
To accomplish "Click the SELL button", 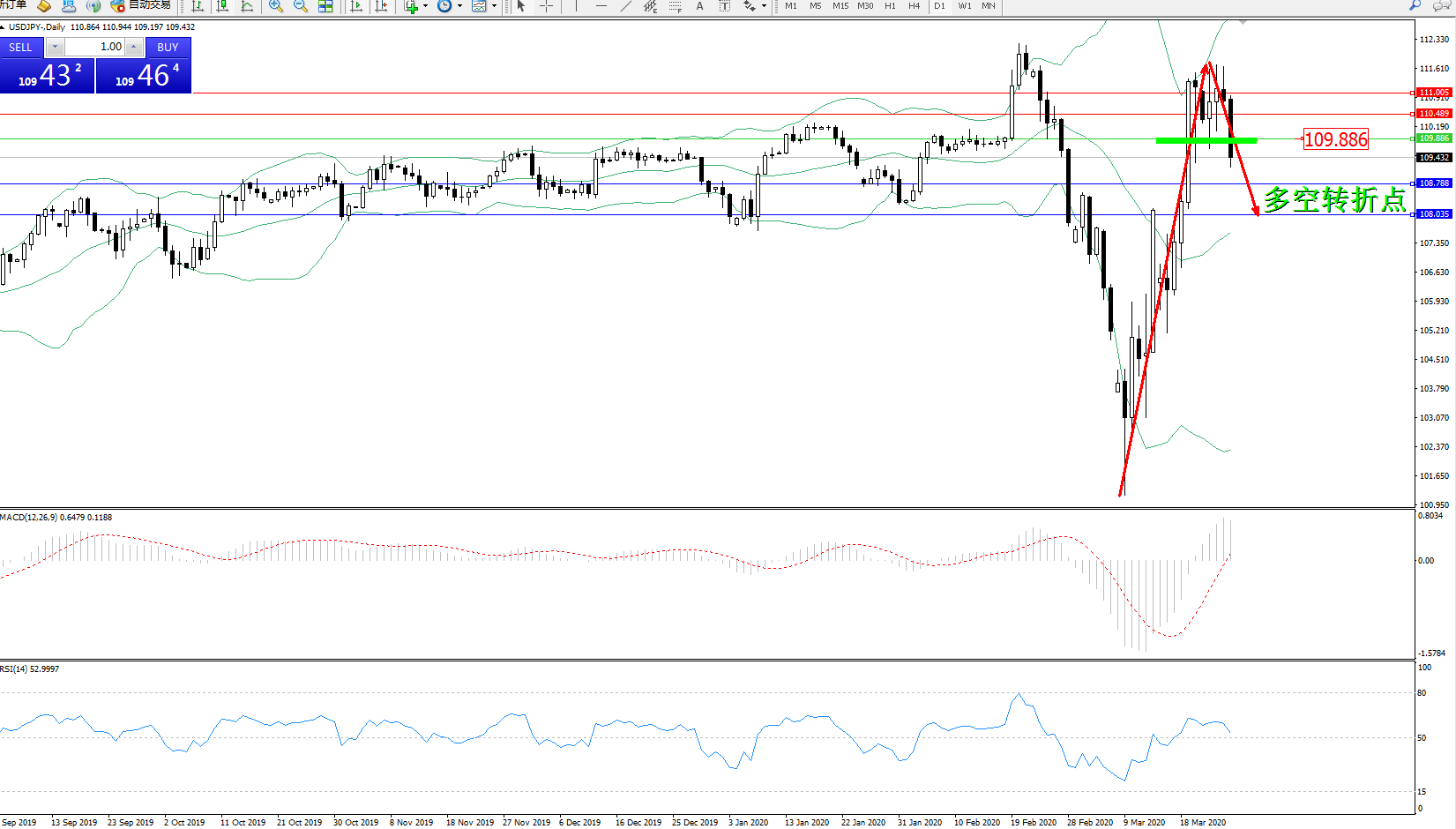I will [x=21, y=48].
